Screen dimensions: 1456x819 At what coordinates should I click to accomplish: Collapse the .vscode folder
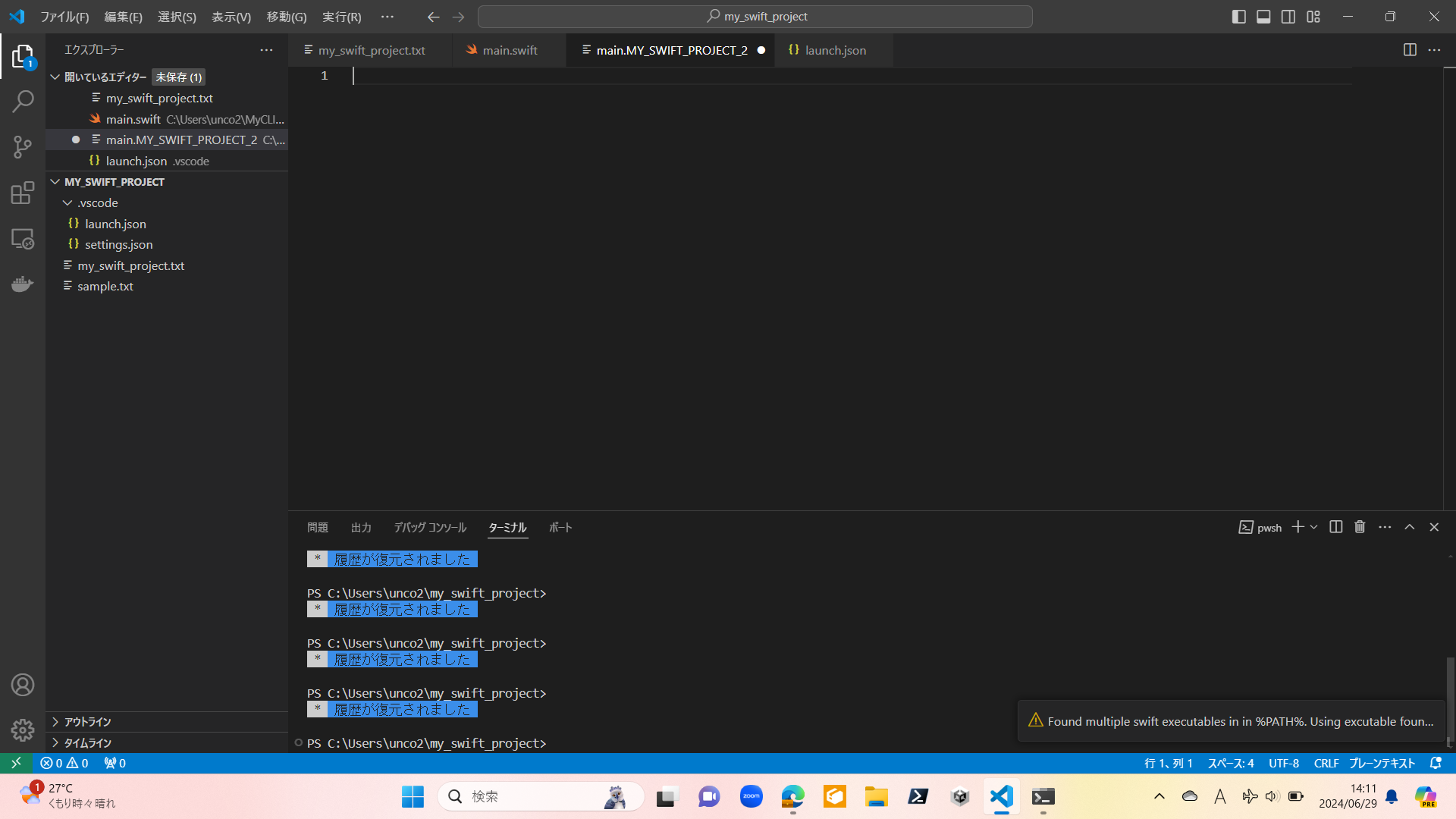pyautogui.click(x=67, y=202)
